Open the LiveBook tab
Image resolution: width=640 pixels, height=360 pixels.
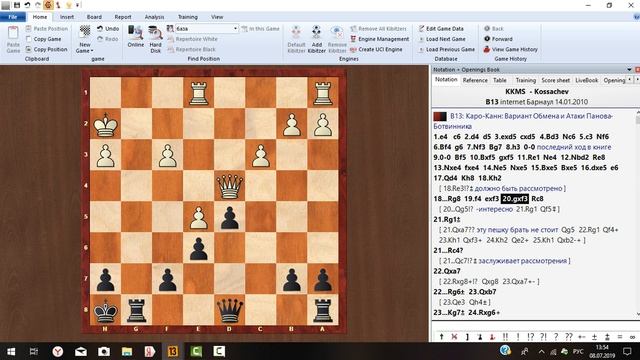[x=587, y=80]
